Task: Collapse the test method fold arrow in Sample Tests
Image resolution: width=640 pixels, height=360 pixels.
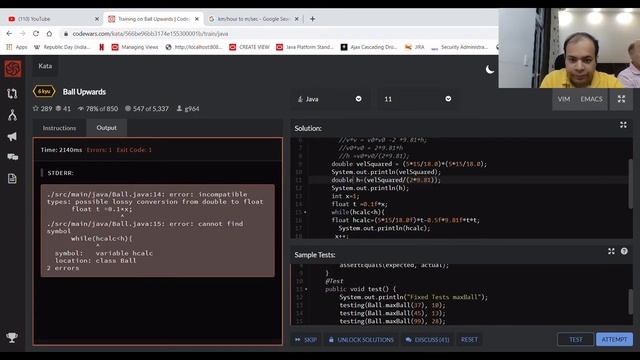Action: [x=306, y=289]
